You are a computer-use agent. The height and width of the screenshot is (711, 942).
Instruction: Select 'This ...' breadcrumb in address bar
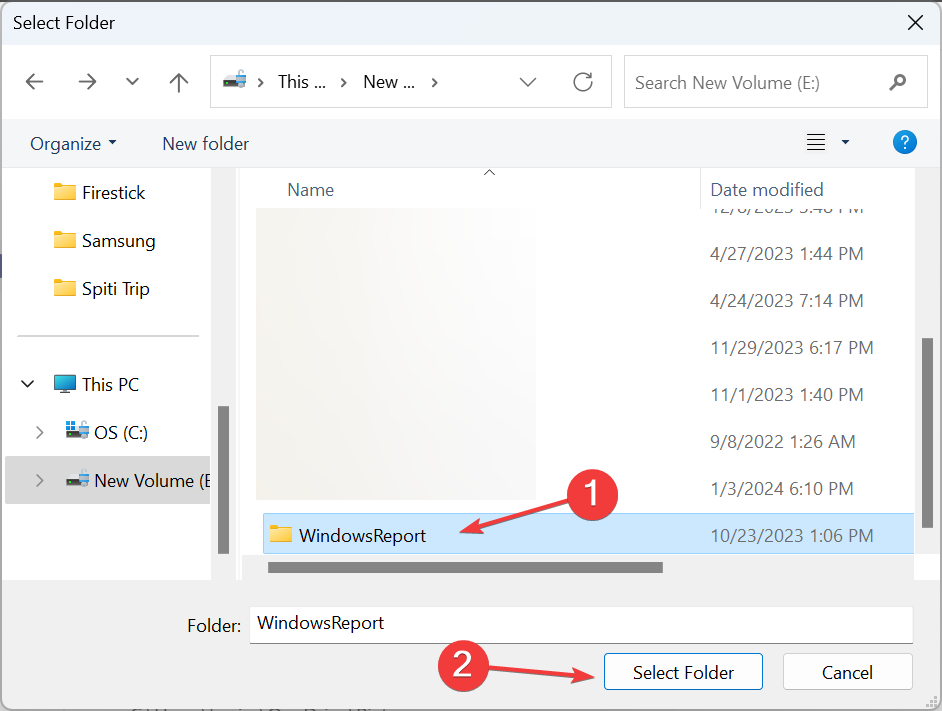(302, 82)
